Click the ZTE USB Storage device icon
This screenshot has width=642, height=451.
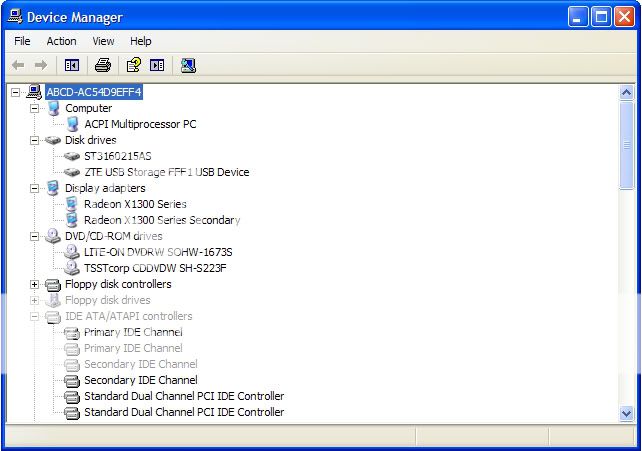click(72, 172)
